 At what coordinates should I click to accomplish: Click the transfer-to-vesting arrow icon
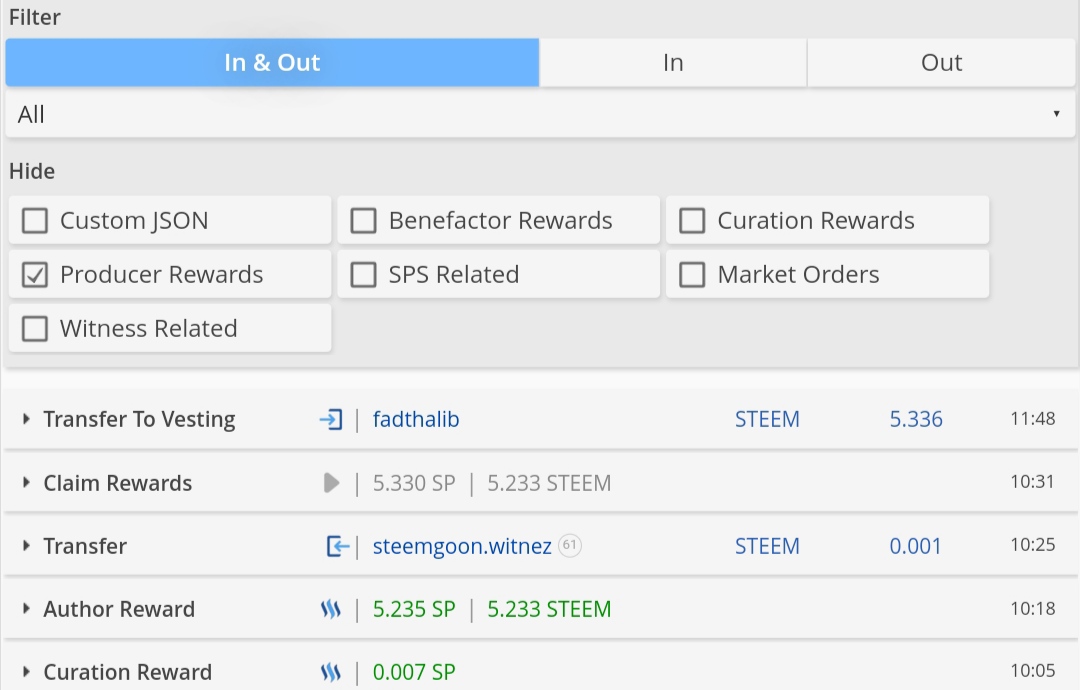point(331,420)
